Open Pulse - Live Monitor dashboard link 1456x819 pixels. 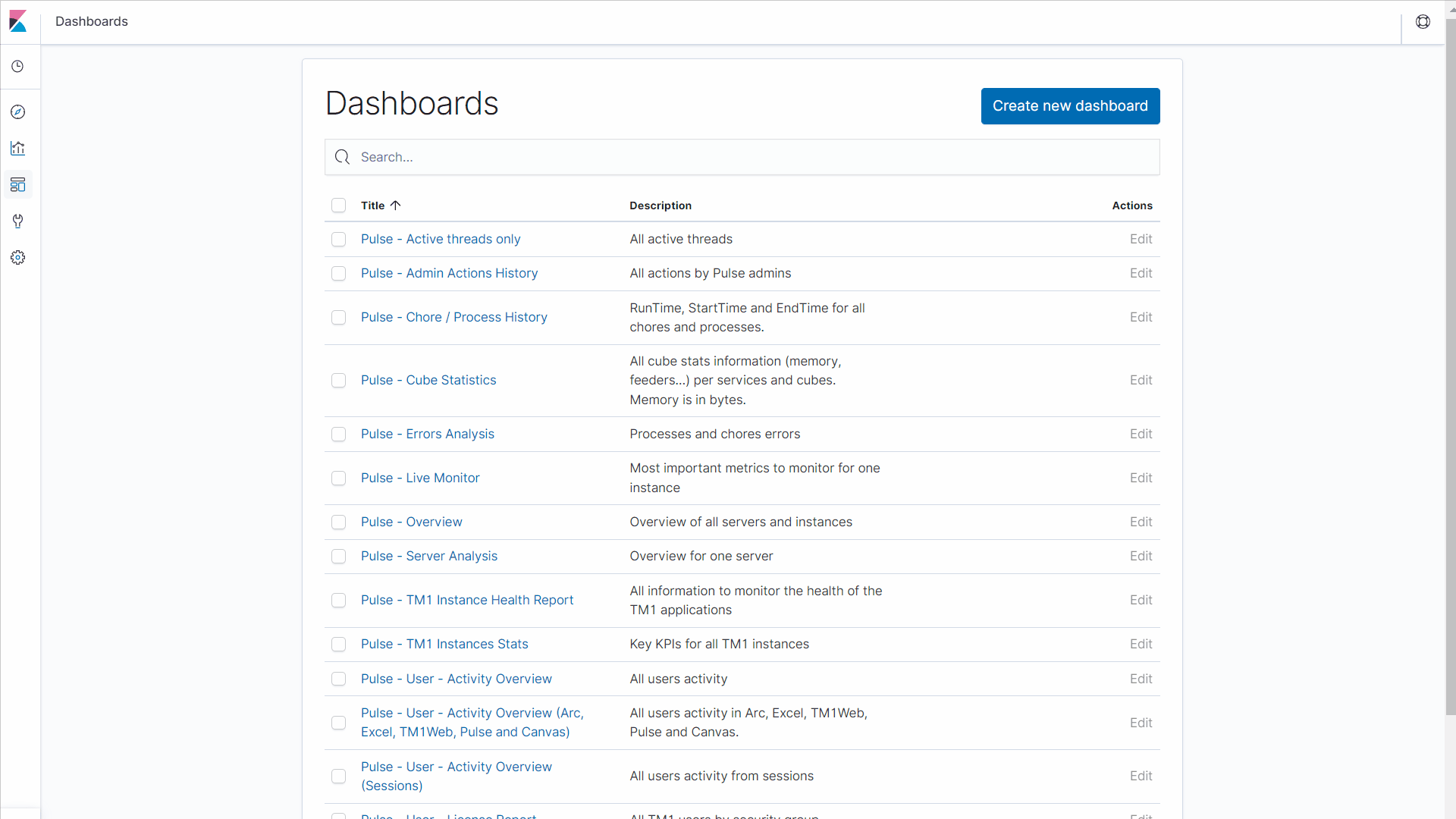click(420, 478)
